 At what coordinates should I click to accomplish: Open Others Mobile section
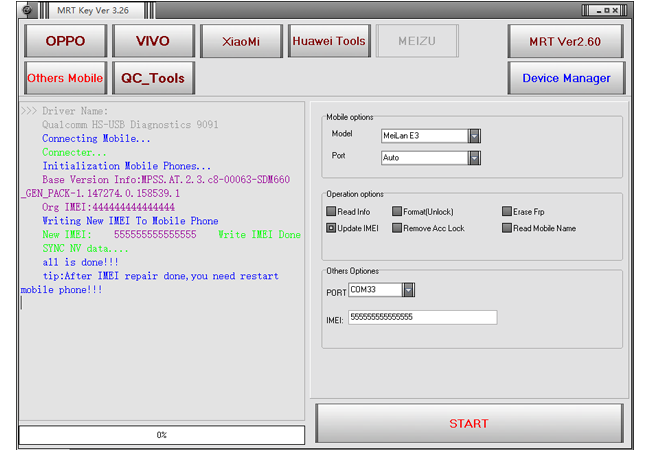[x=65, y=78]
